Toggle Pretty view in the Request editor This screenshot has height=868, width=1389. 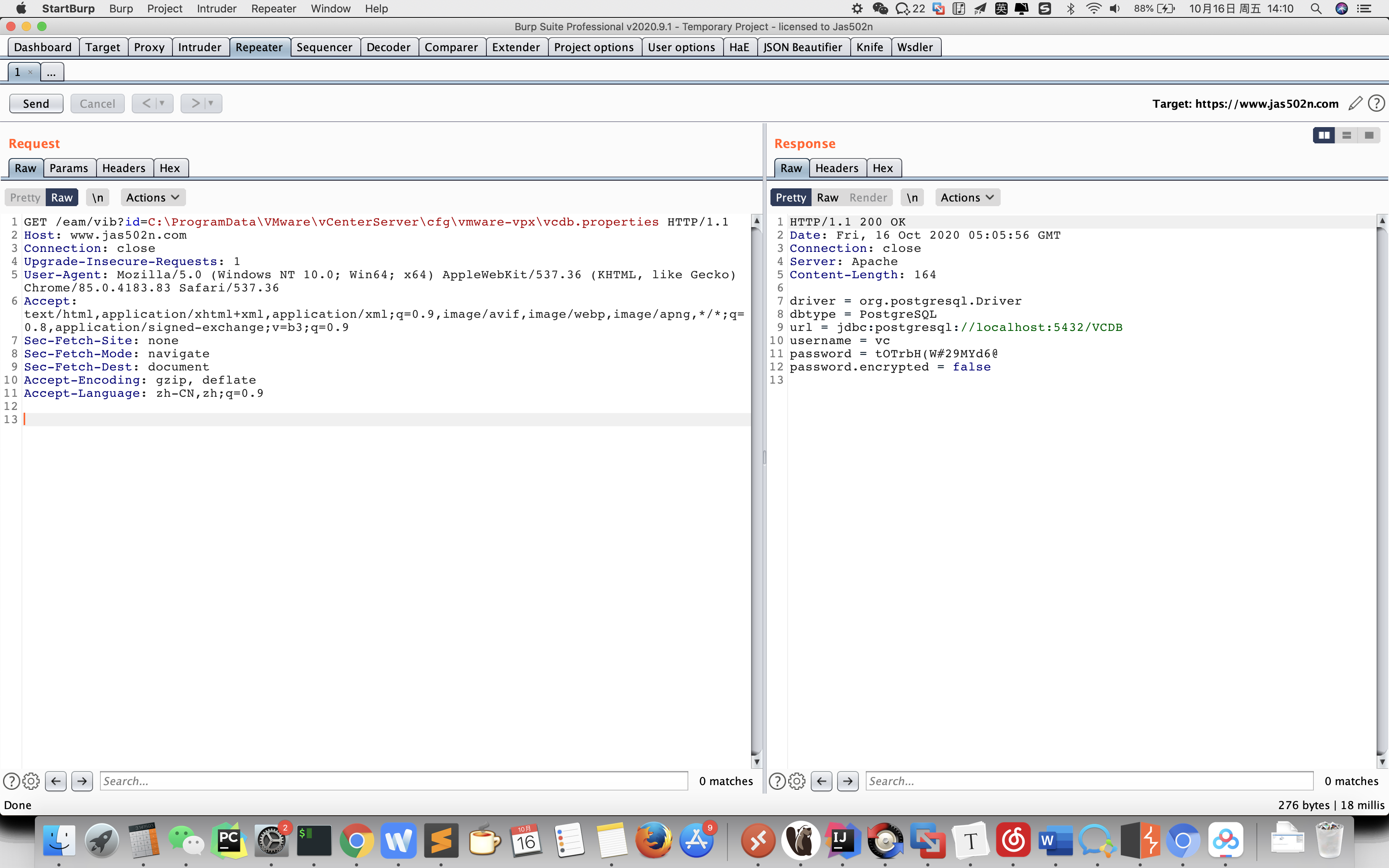25,198
